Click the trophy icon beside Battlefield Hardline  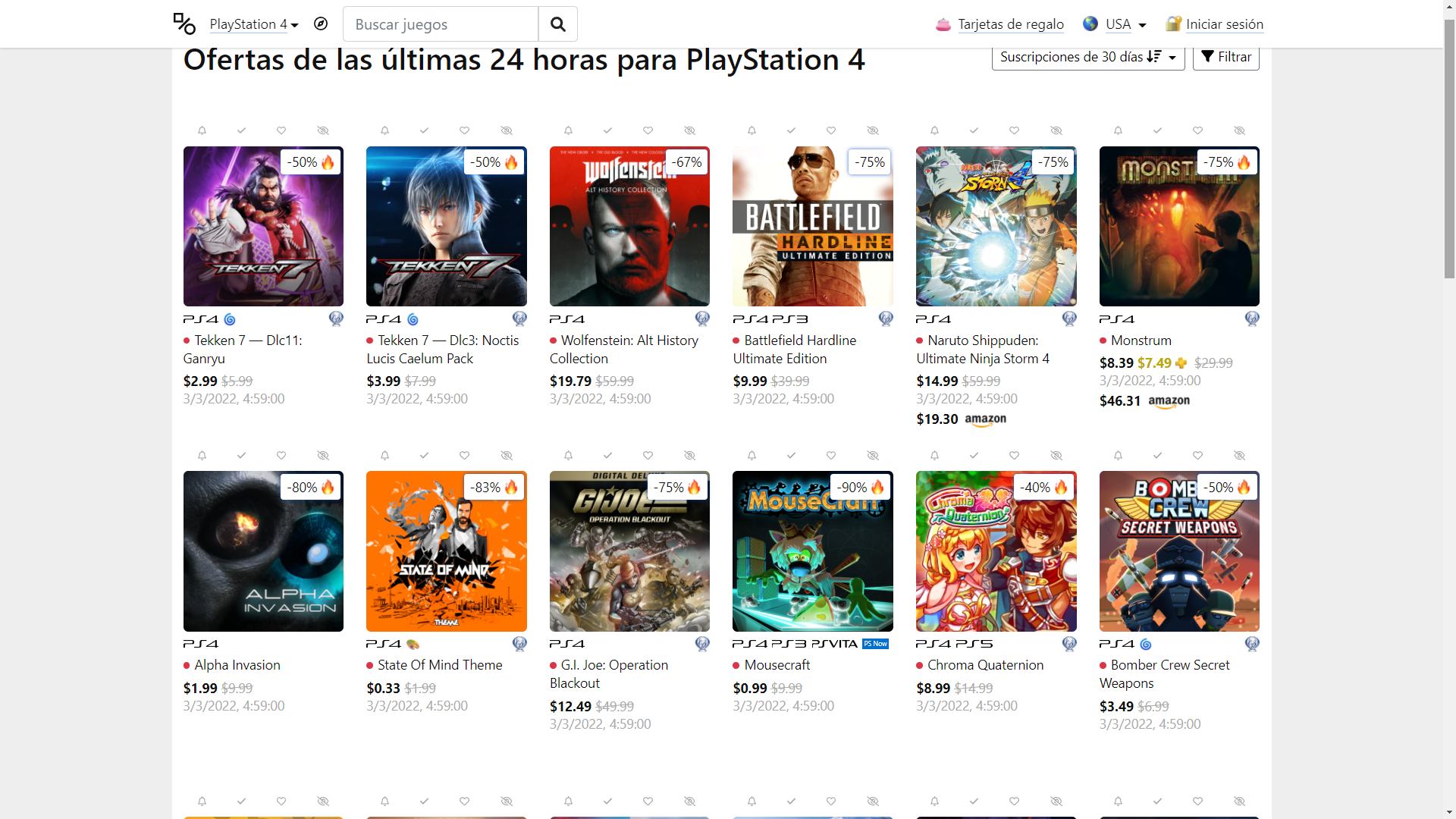(886, 318)
